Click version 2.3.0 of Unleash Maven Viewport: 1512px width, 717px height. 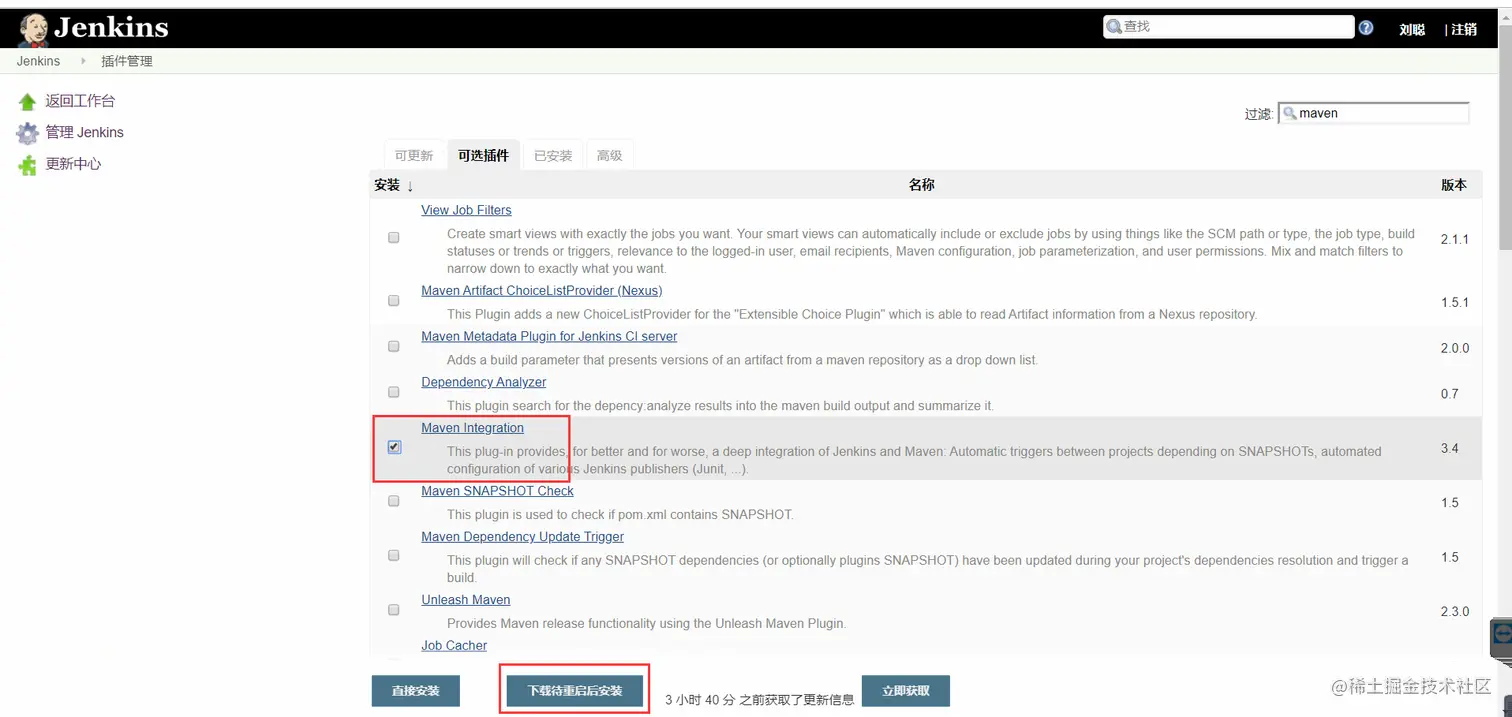(1455, 611)
